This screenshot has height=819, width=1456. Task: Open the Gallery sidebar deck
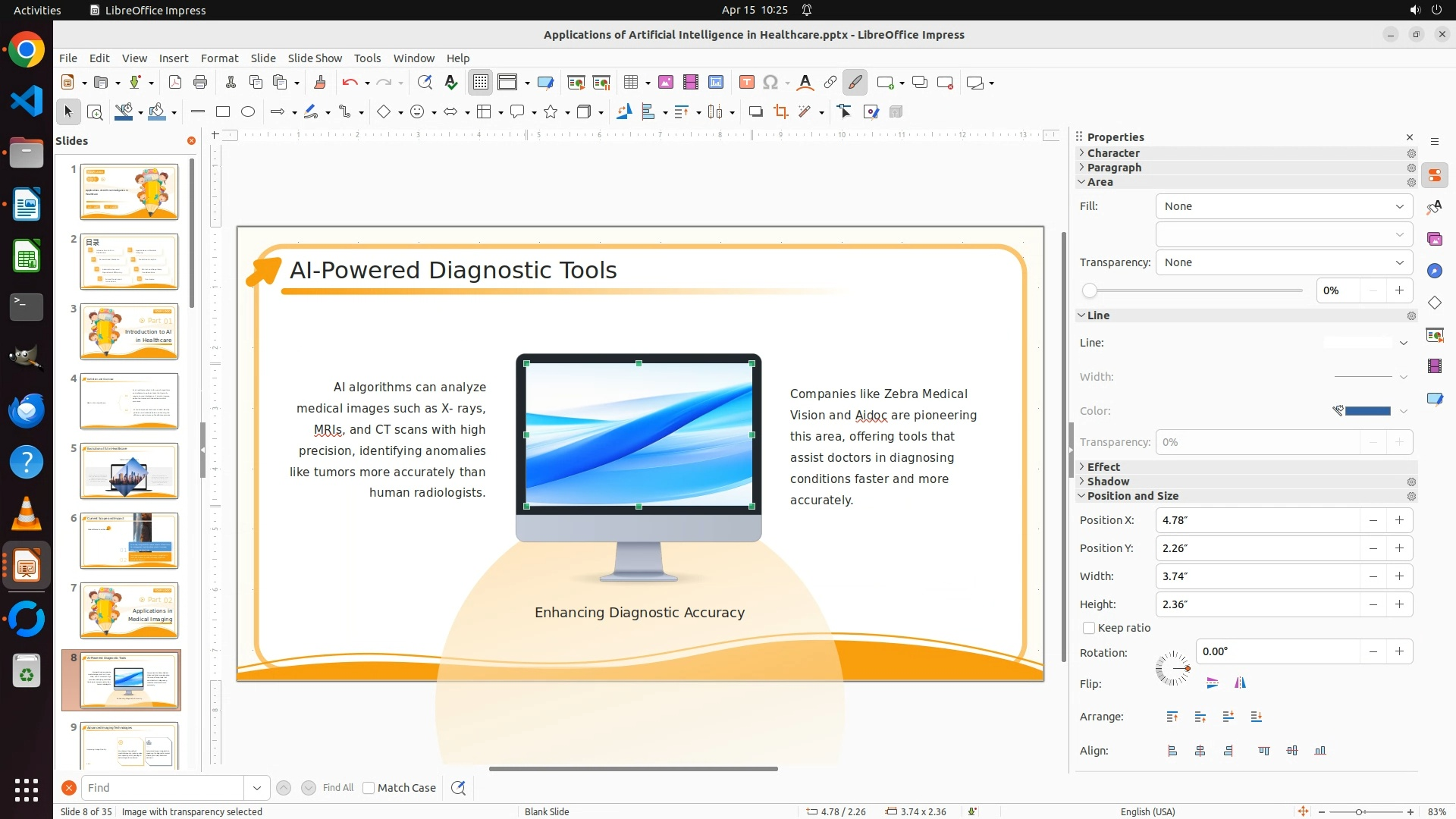[1434, 240]
